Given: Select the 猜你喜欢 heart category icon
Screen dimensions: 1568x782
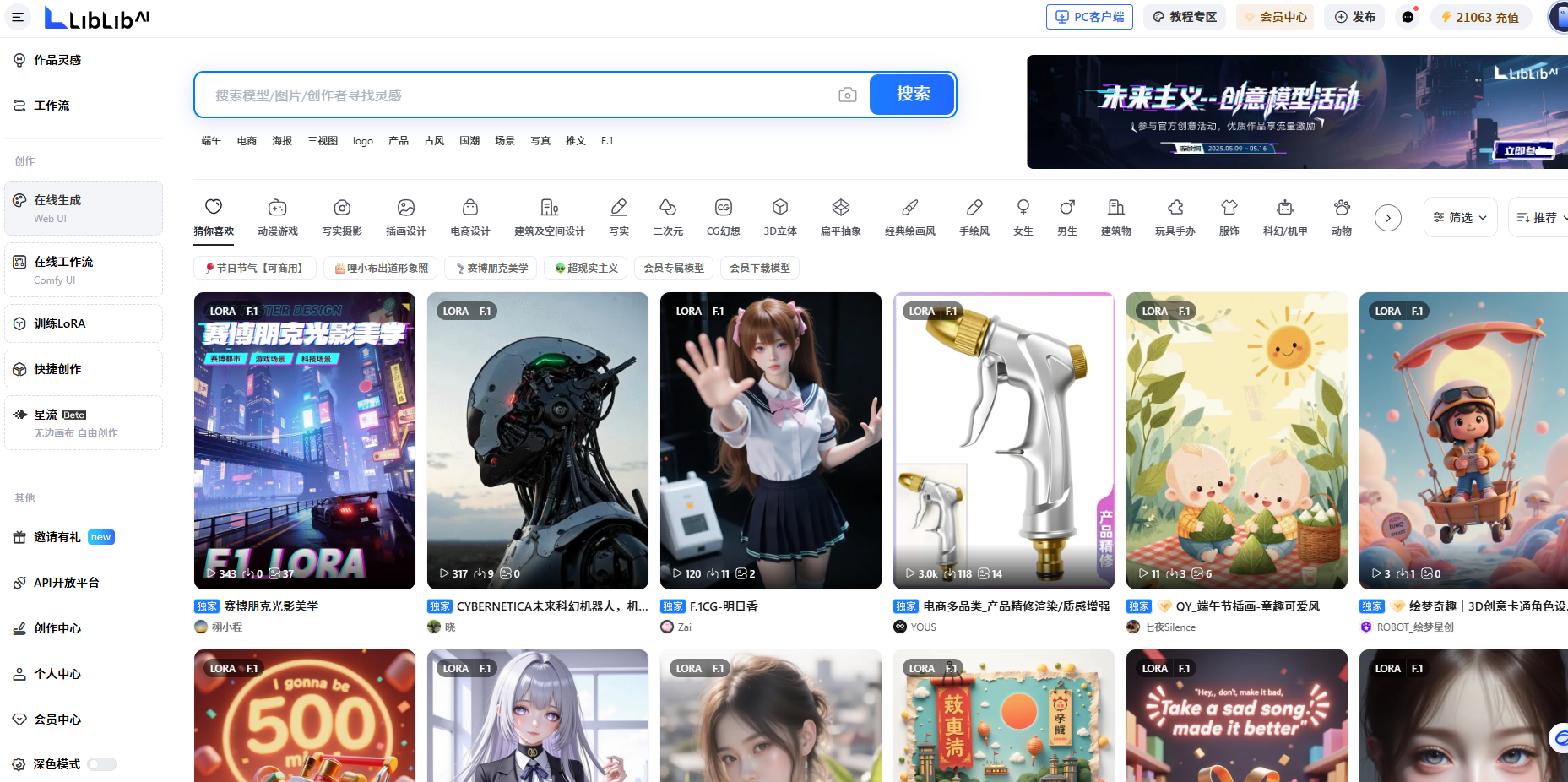Looking at the screenshot, I should pos(214,207).
